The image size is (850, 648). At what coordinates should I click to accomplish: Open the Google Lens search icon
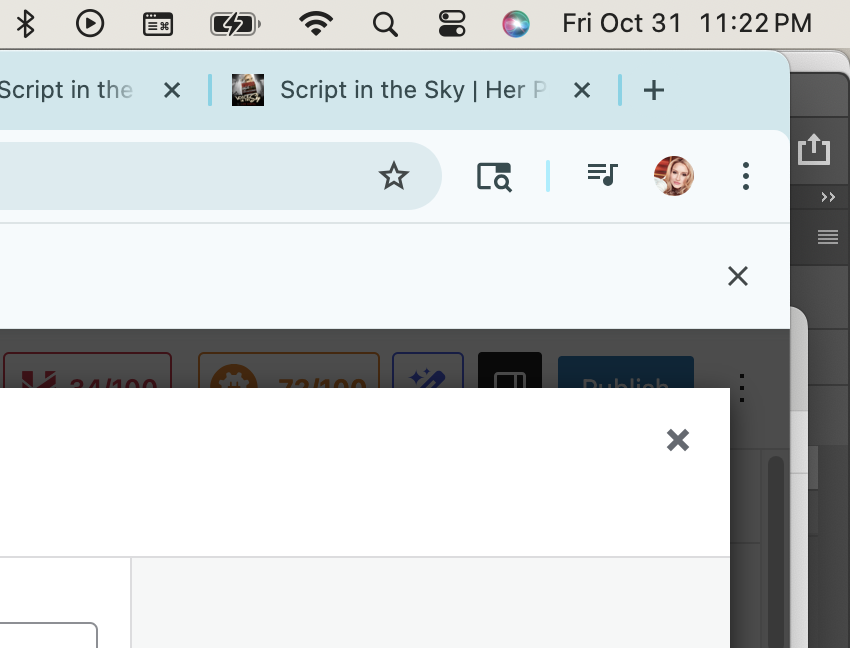pyautogui.click(x=494, y=177)
